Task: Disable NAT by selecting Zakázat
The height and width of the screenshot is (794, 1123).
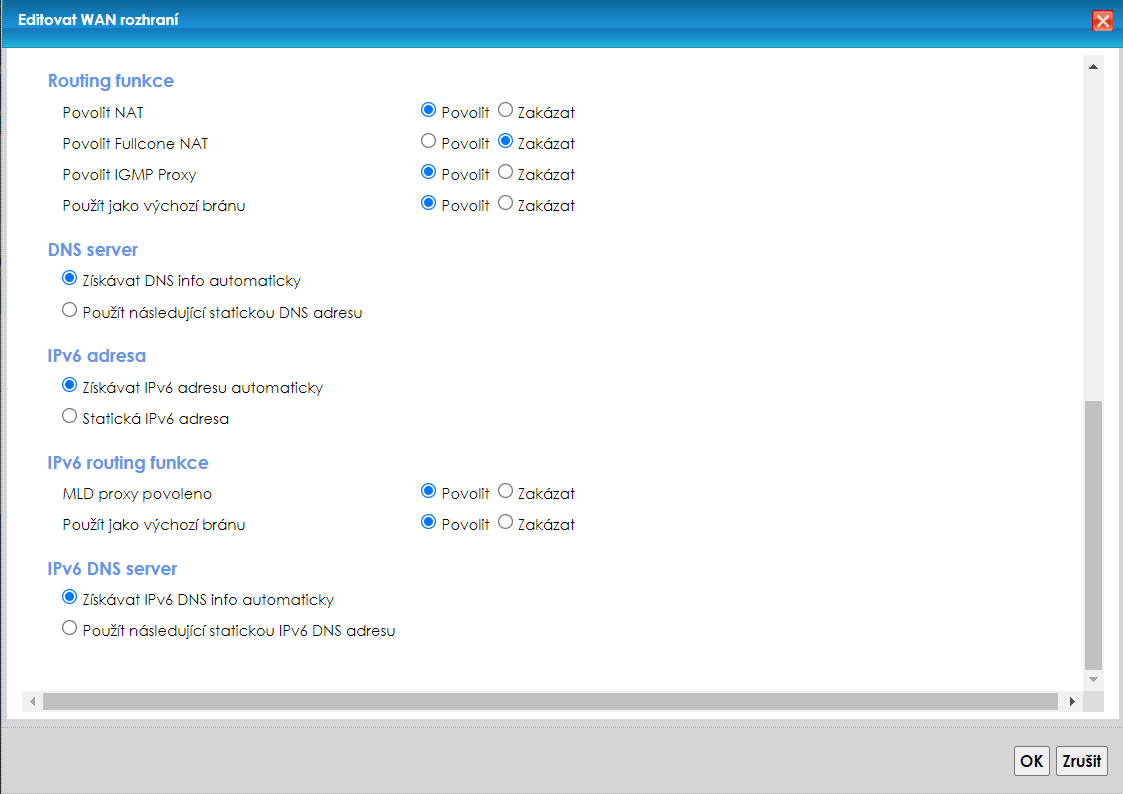Action: (x=505, y=111)
